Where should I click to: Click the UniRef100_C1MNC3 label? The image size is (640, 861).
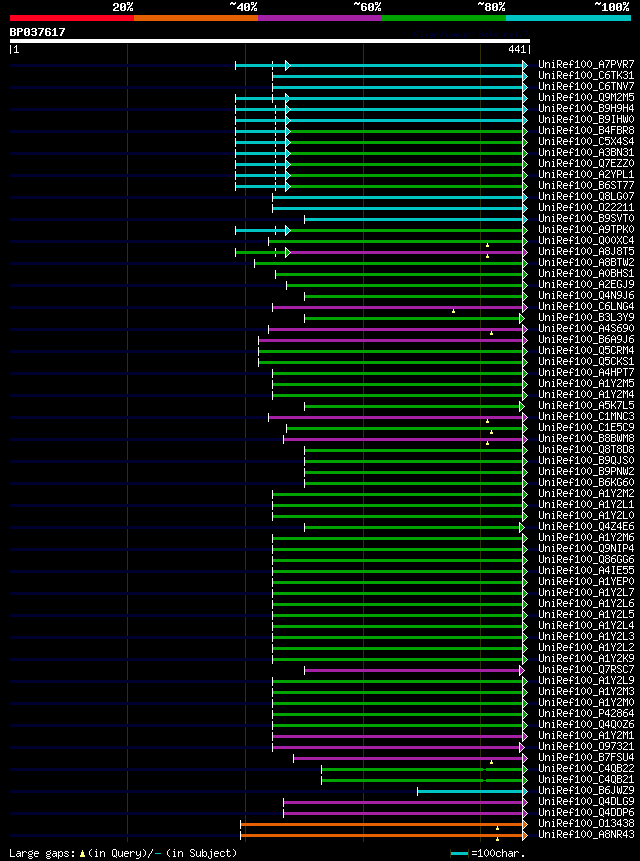pyautogui.click(x=586, y=416)
